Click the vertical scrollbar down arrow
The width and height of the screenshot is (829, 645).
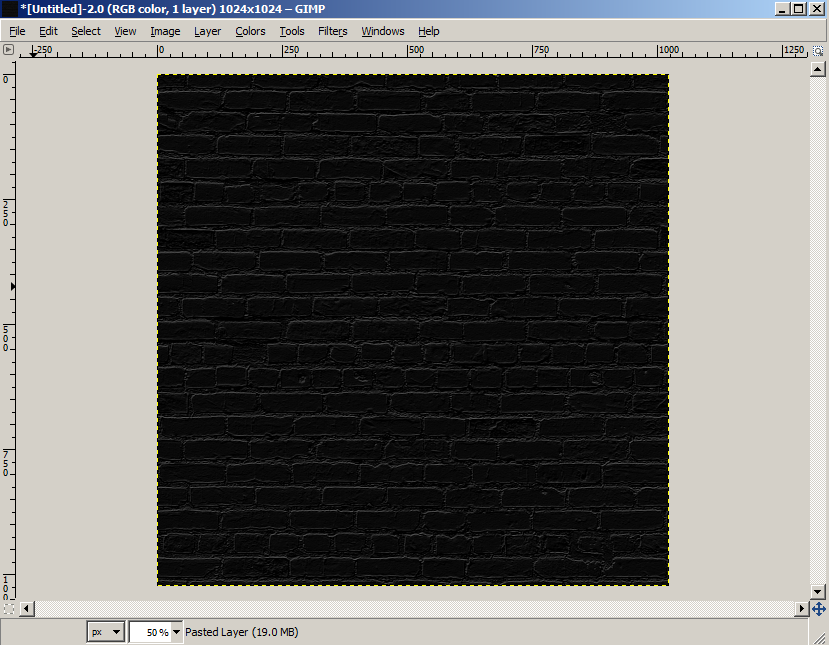click(818, 592)
